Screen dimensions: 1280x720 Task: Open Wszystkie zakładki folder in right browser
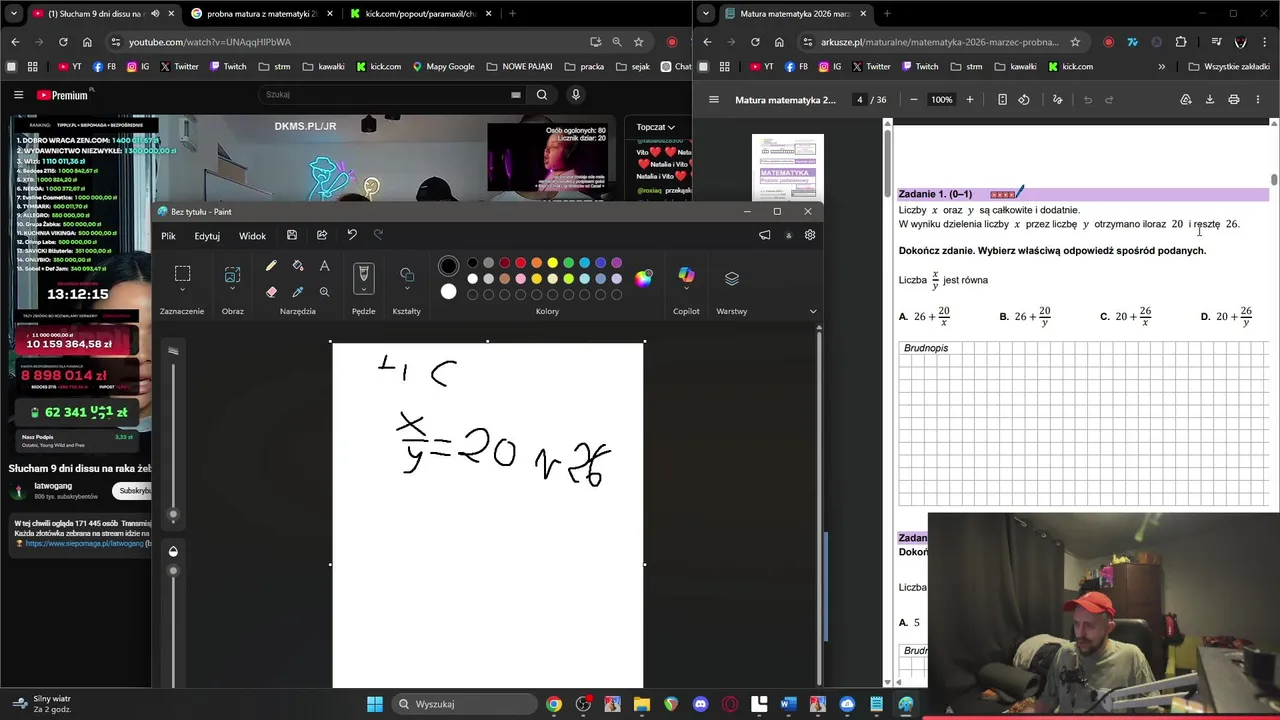tap(1229, 67)
